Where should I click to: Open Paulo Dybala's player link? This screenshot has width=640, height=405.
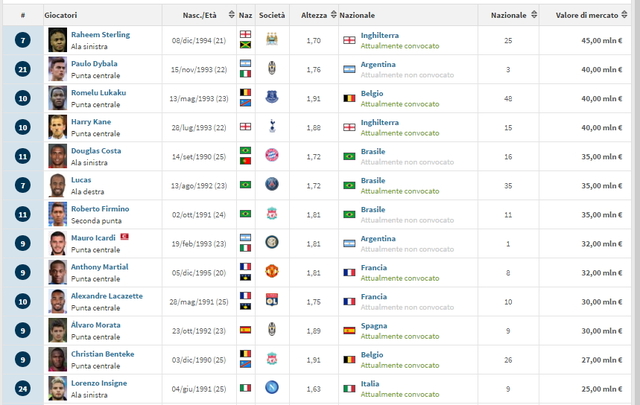[x=94, y=64]
